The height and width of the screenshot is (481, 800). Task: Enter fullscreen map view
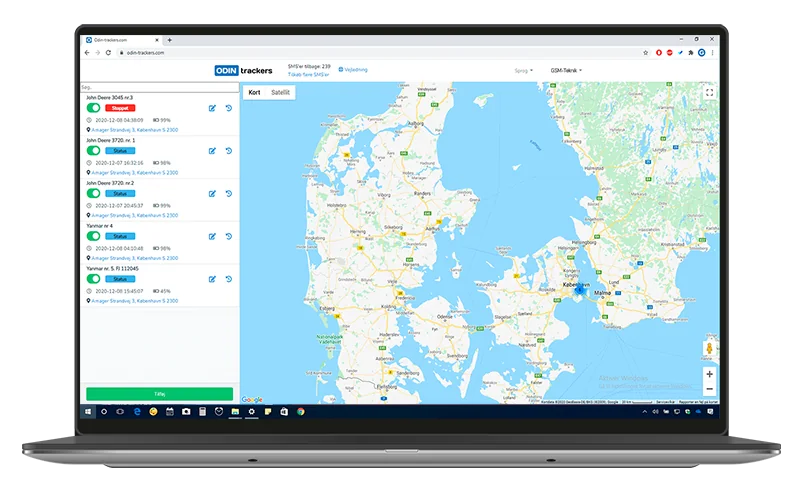tap(709, 93)
